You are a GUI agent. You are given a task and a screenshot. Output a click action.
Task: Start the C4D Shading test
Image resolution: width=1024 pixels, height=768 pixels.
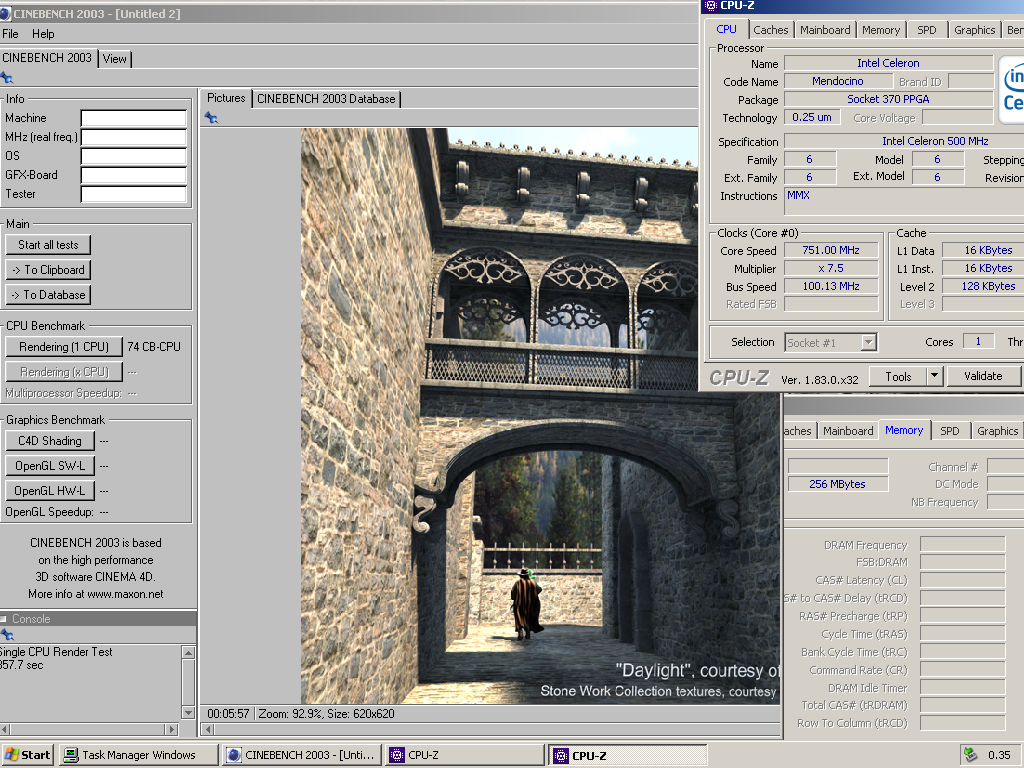(50, 441)
